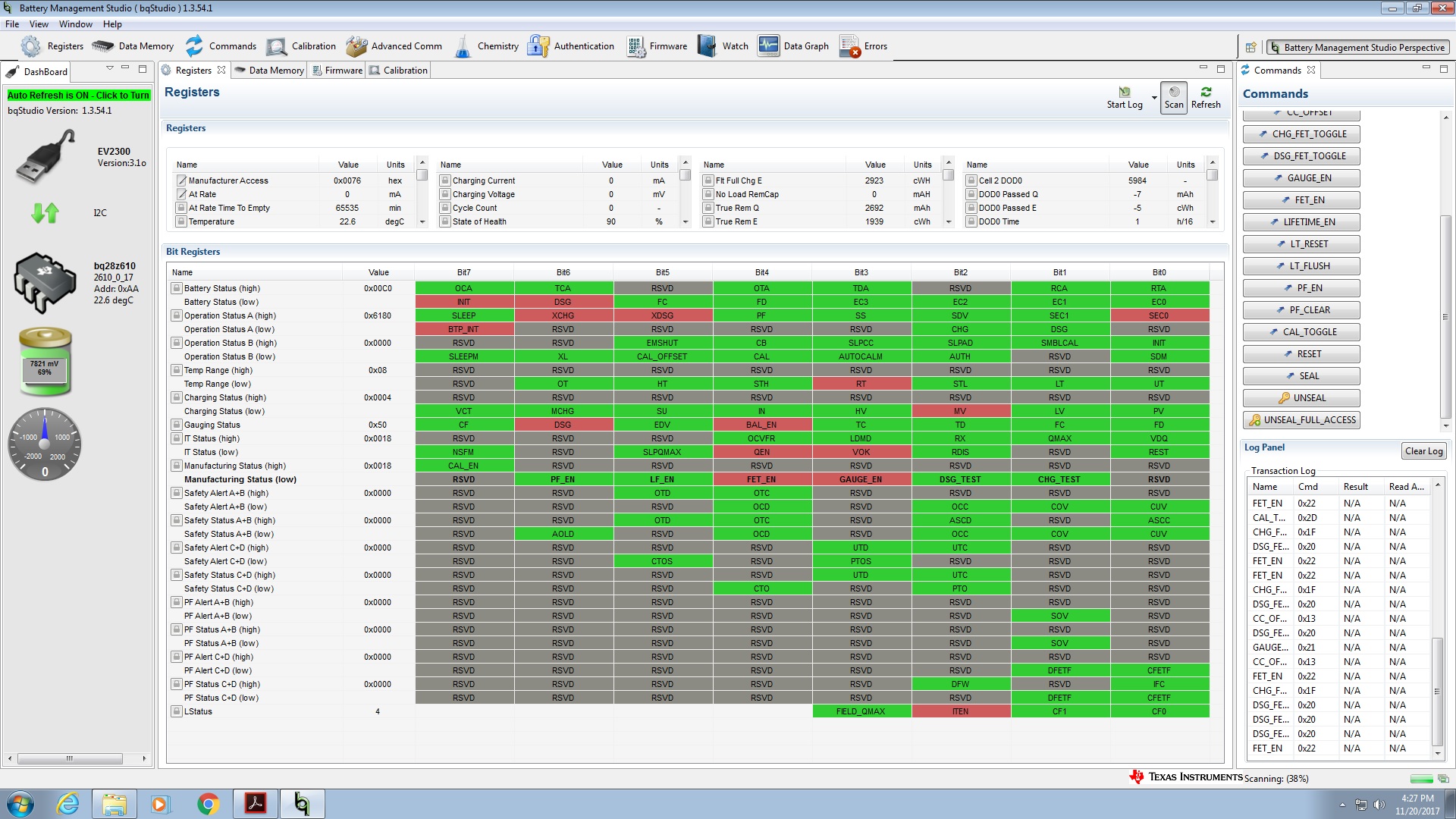Open Internet Explorer from the taskbar

[68, 804]
